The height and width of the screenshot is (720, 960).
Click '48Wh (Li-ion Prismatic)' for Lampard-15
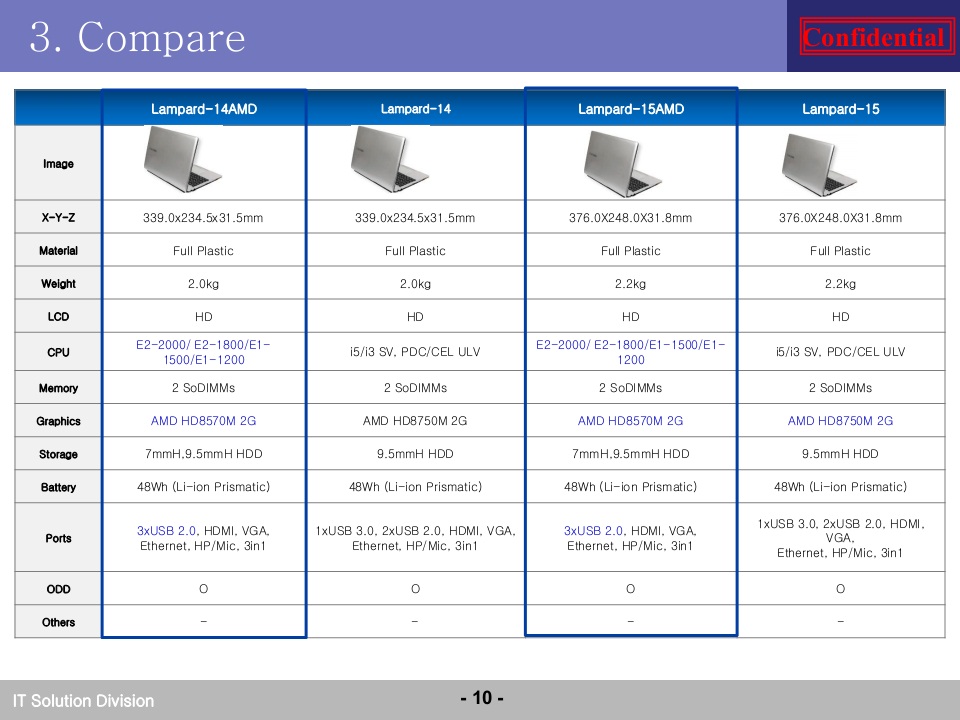point(840,487)
